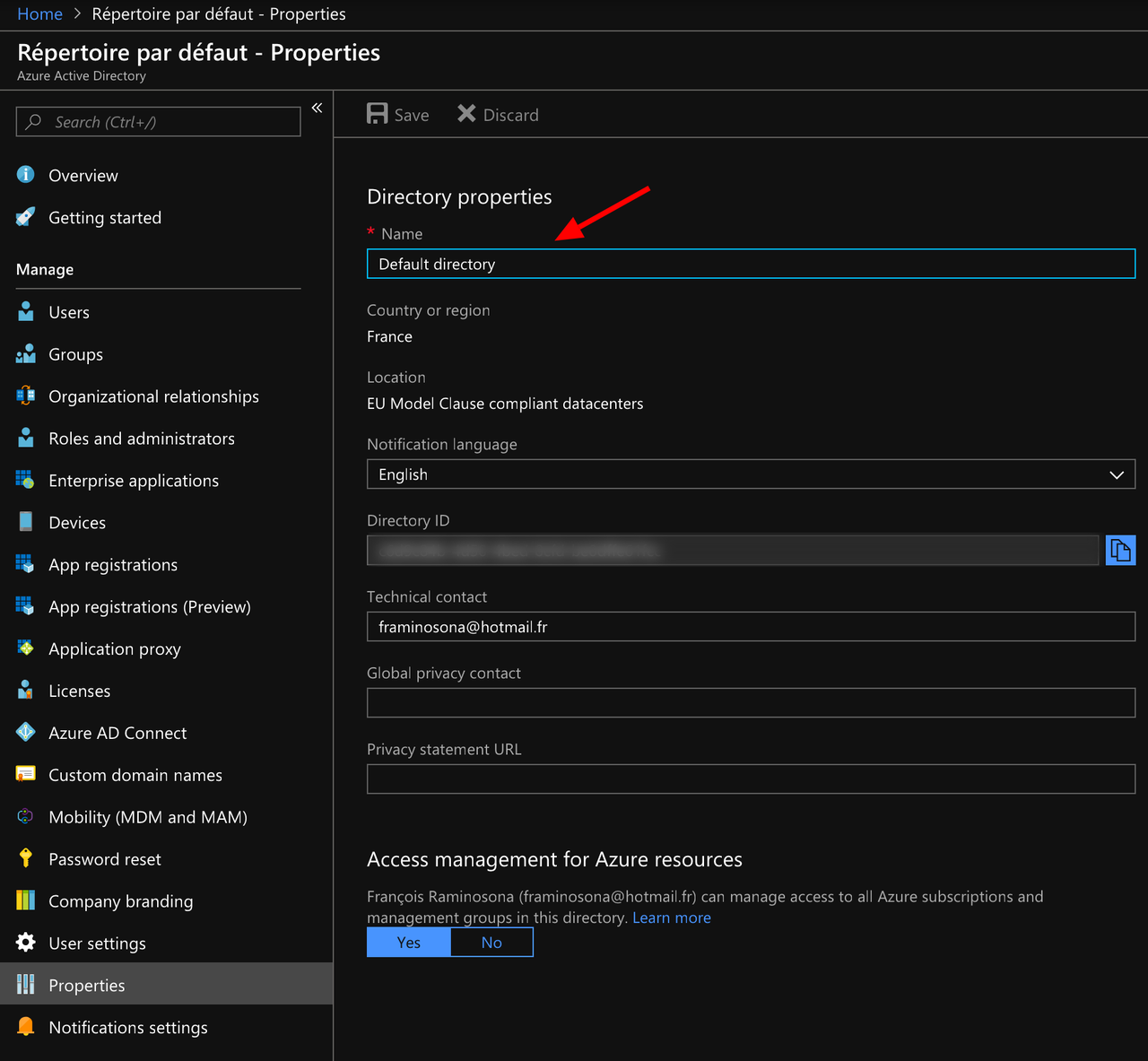Click the directory Name input field
The height and width of the screenshot is (1061, 1148).
click(x=751, y=264)
